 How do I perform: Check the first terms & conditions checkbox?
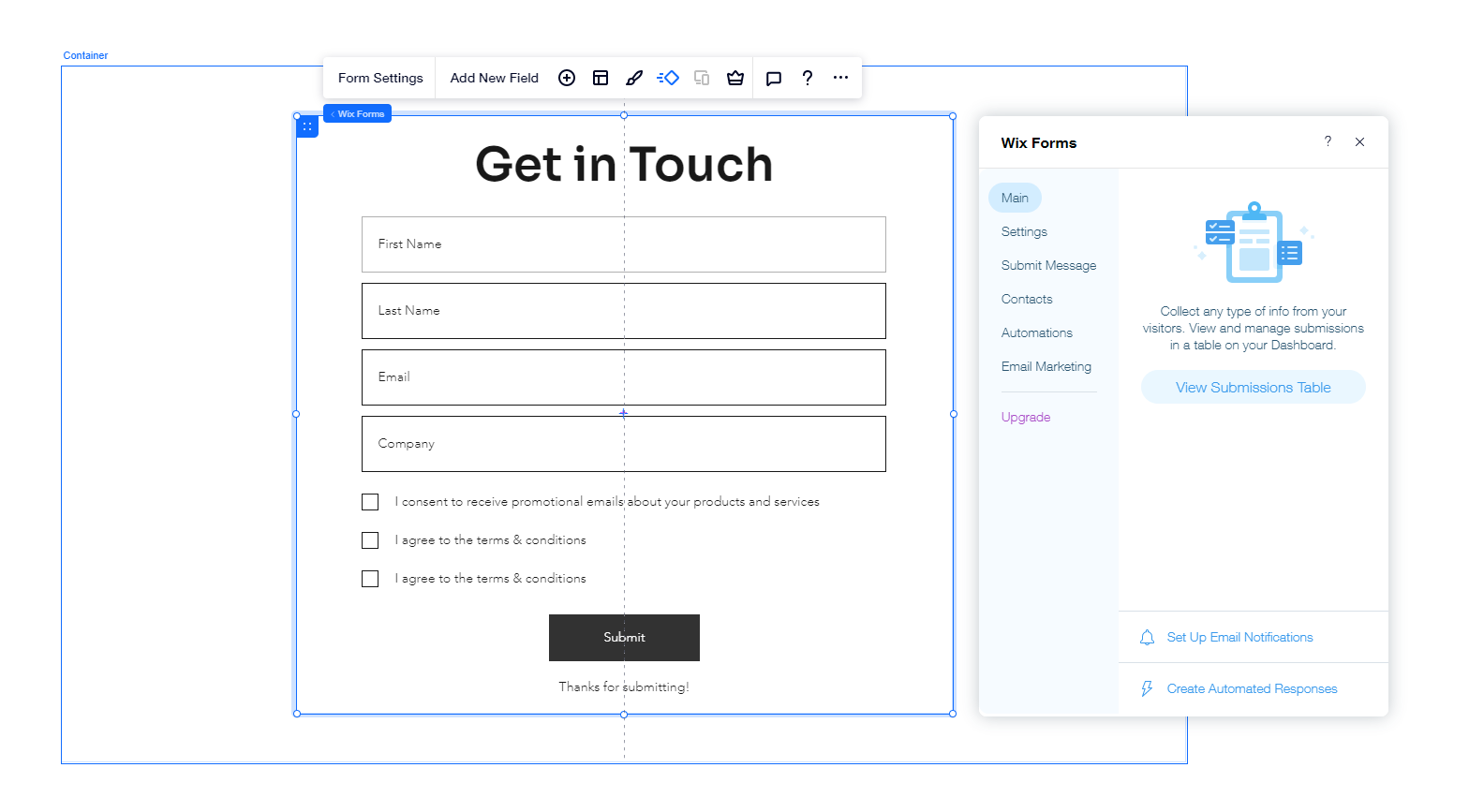pyautogui.click(x=370, y=540)
